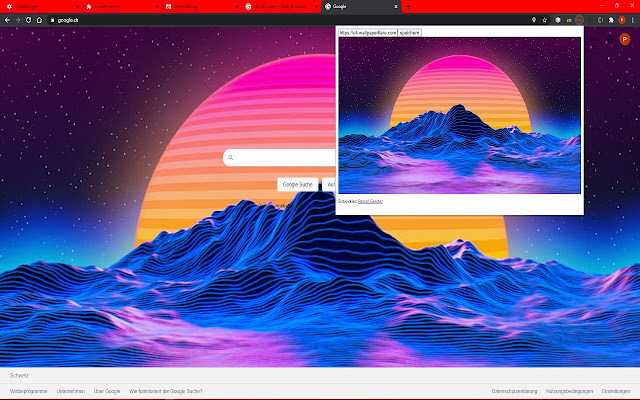Open a new tab with the plus button
The height and width of the screenshot is (400, 640).
tap(408, 7)
